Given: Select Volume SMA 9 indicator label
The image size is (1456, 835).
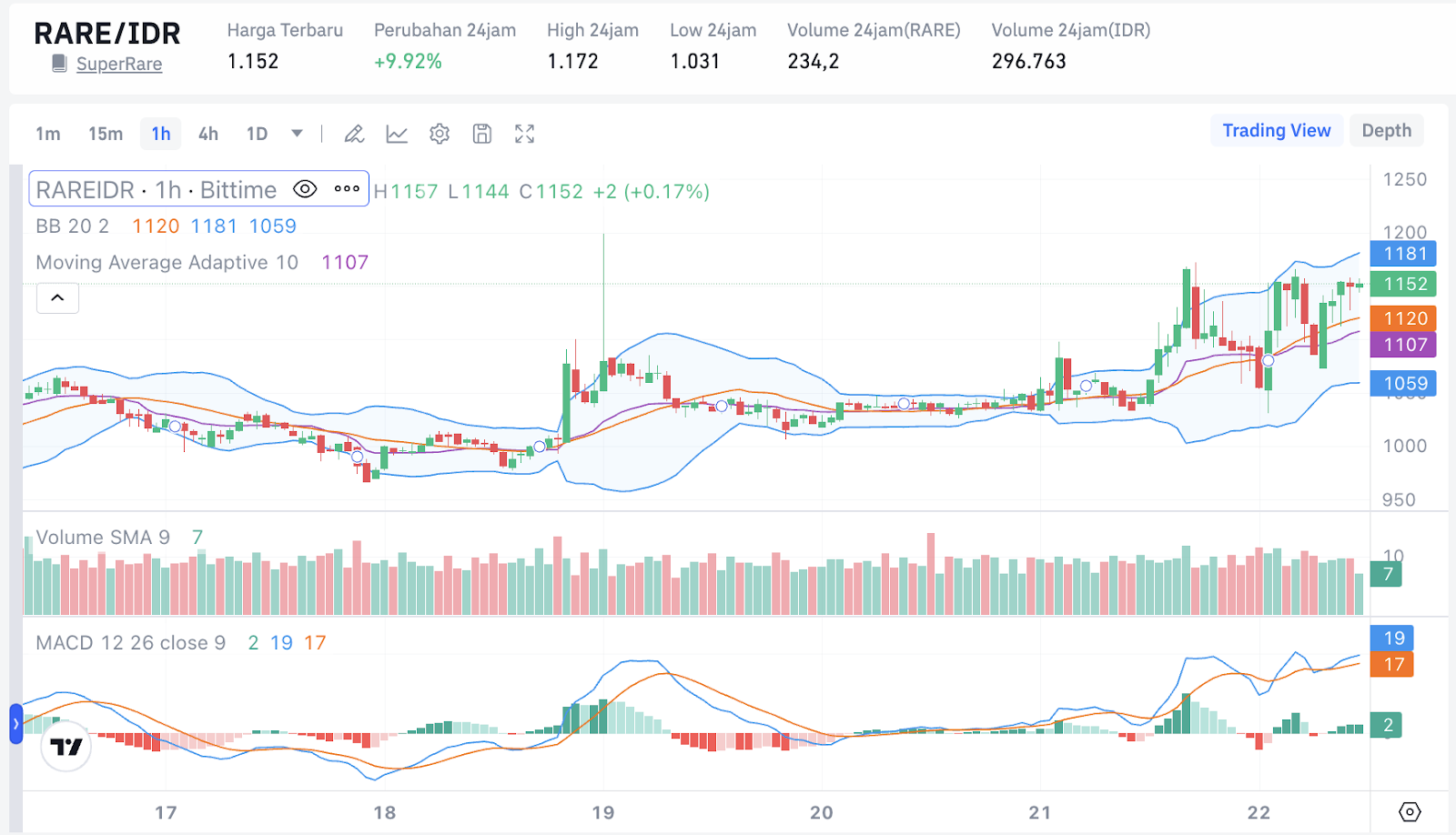Looking at the screenshot, I should (103, 538).
